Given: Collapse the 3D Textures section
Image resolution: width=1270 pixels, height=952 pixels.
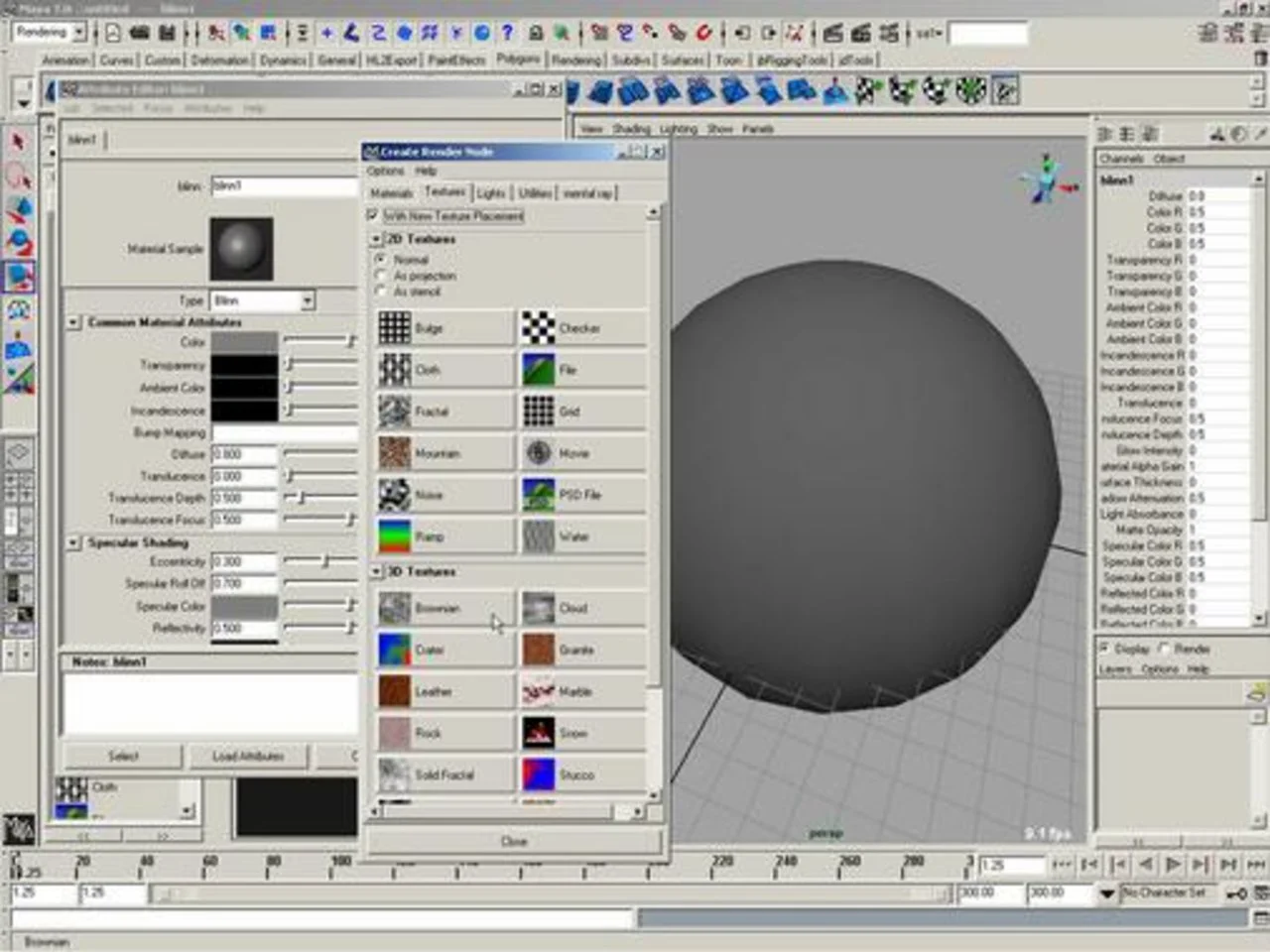Looking at the screenshot, I should click(x=376, y=571).
